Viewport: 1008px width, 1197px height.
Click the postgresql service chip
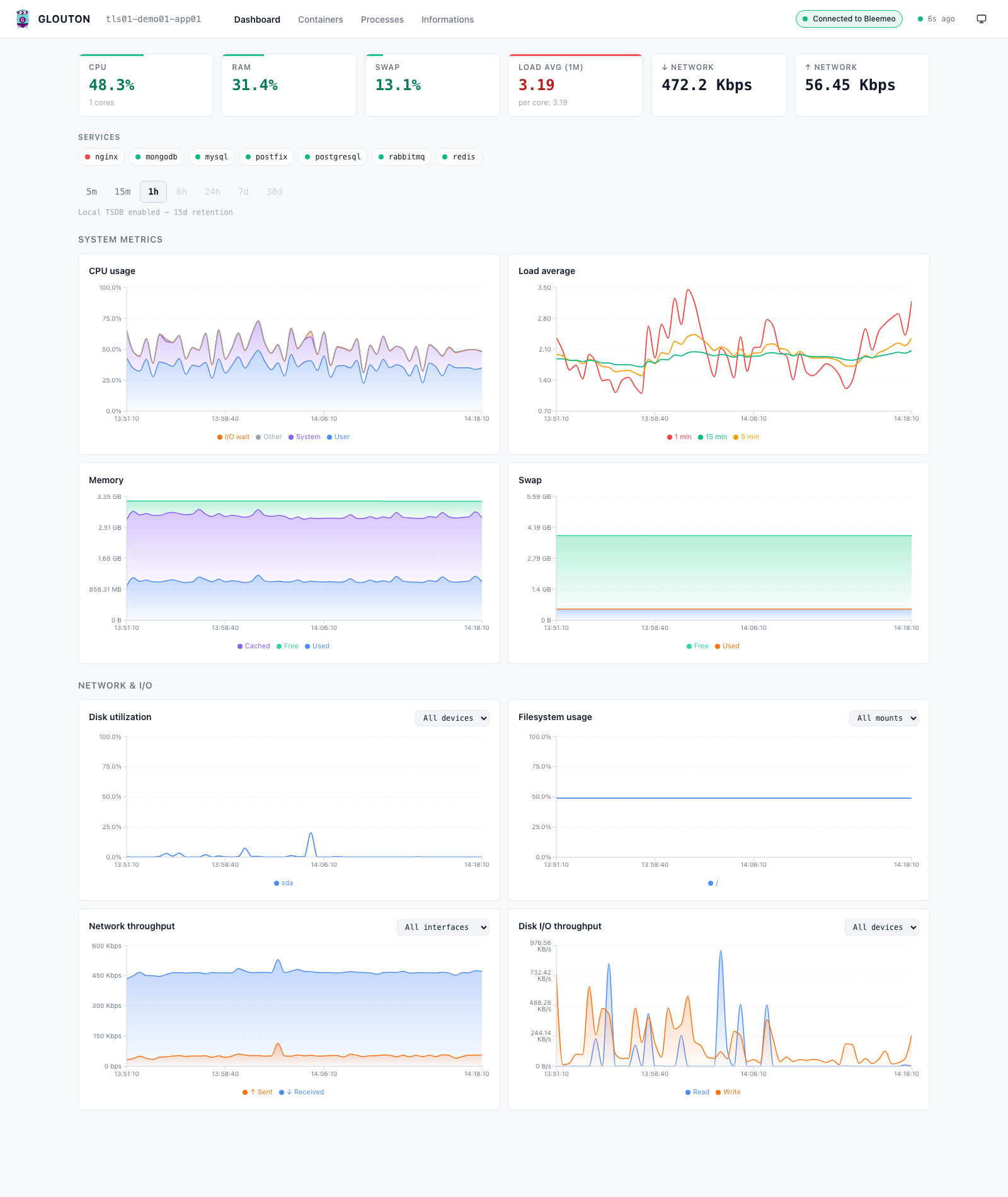(x=333, y=157)
